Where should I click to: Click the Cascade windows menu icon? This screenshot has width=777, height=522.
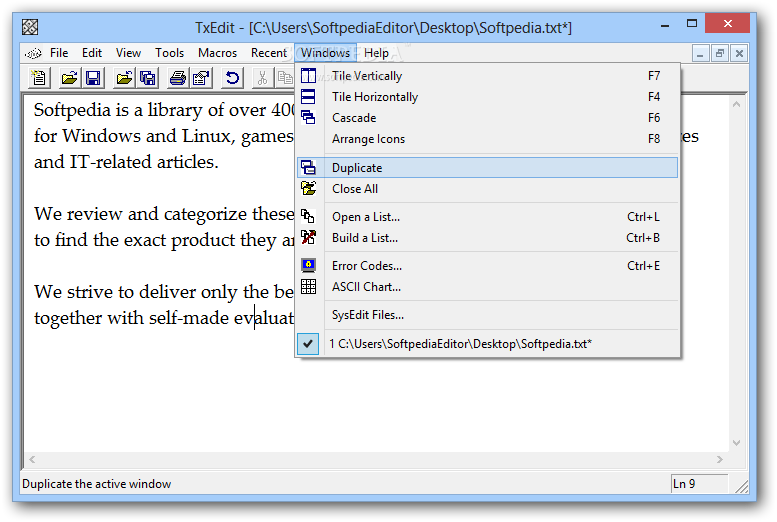coord(308,117)
